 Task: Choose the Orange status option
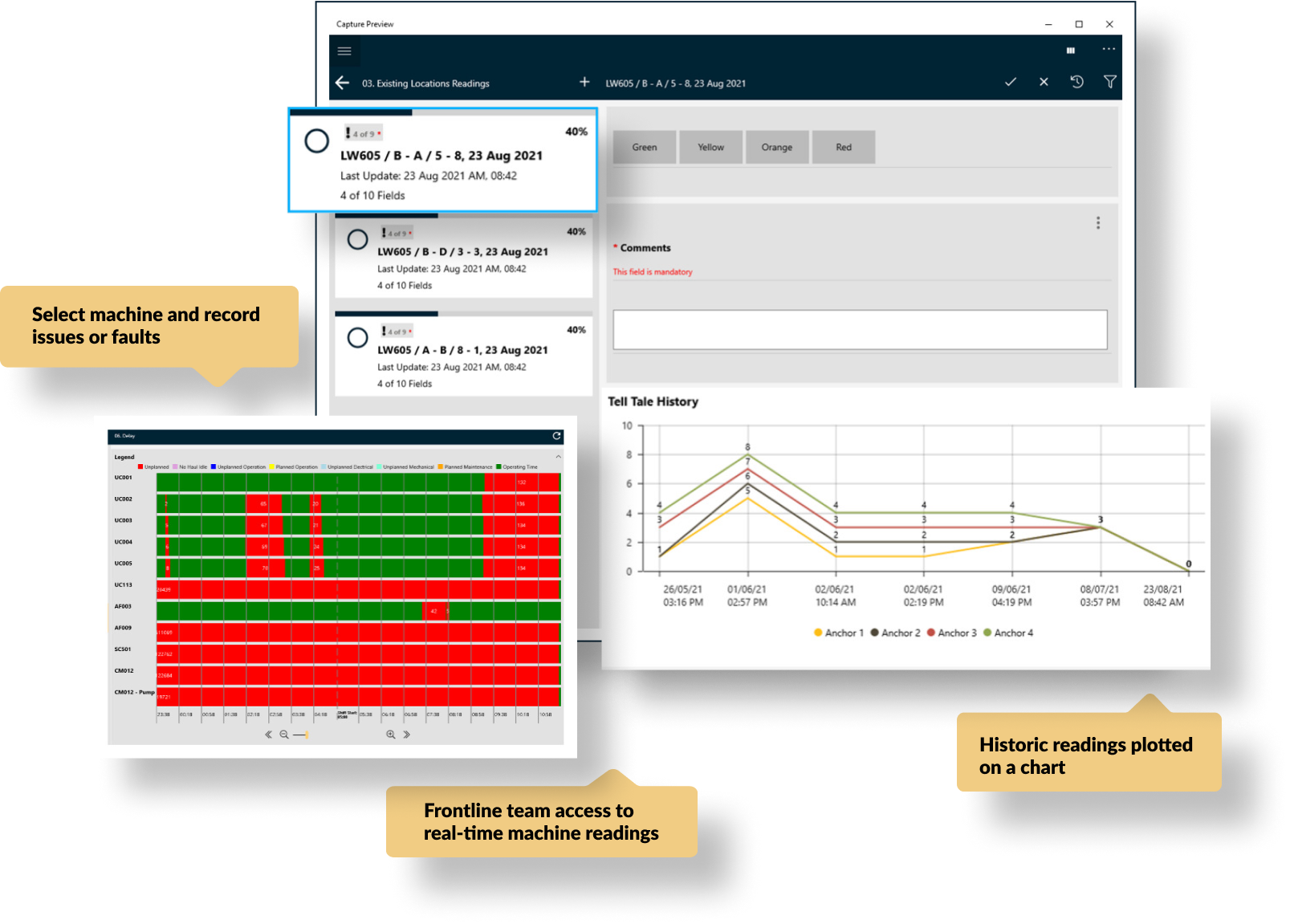(x=776, y=148)
